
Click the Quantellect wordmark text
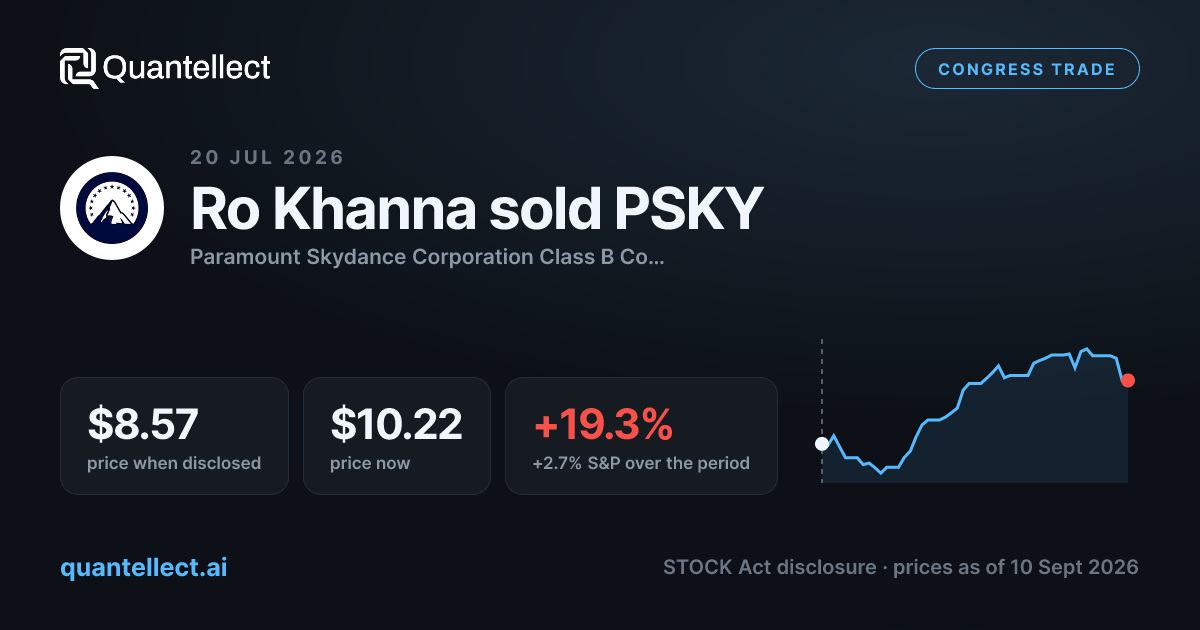pos(187,68)
